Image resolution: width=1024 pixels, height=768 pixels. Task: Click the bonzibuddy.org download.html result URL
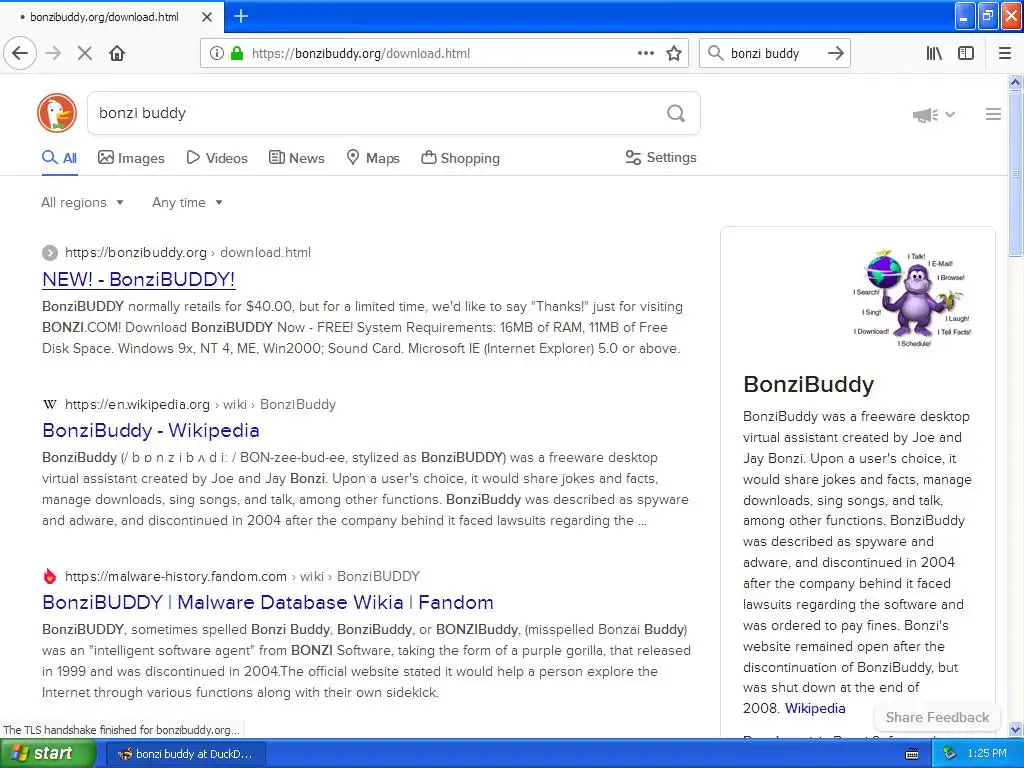pyautogui.click(x=187, y=253)
